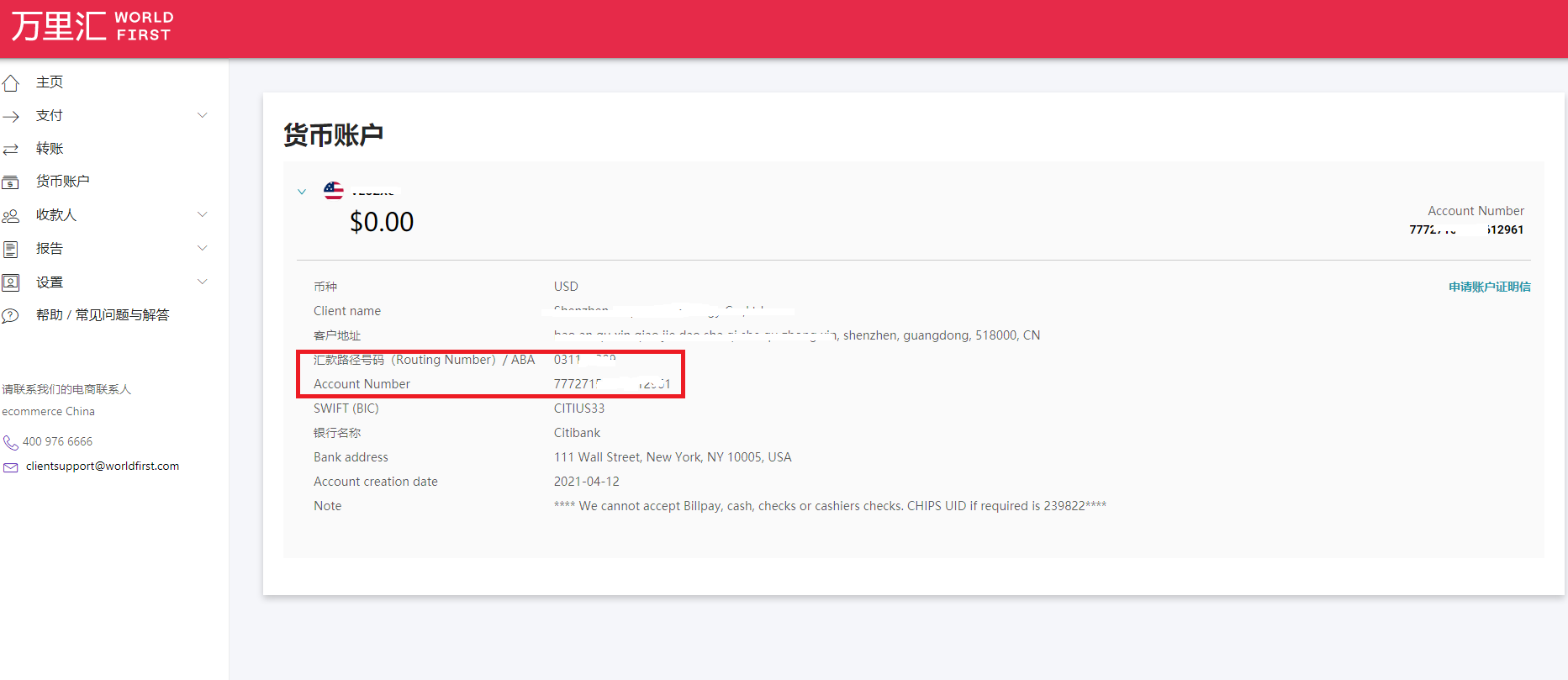
Task: Click the 申请账户证明信 link
Action: coord(1489,287)
